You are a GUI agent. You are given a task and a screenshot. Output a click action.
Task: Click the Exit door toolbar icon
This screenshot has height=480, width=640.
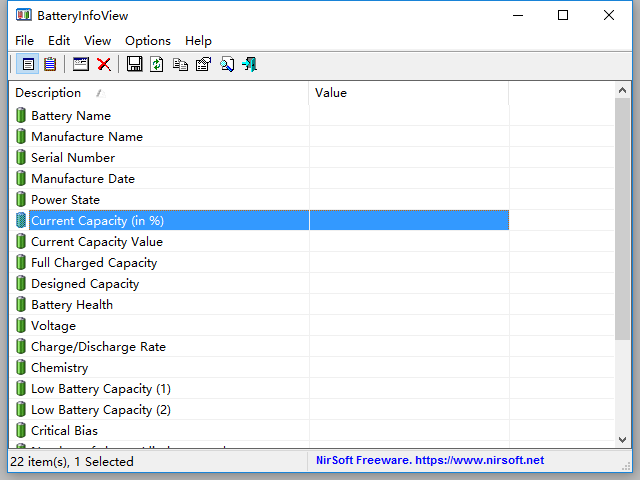tap(249, 64)
